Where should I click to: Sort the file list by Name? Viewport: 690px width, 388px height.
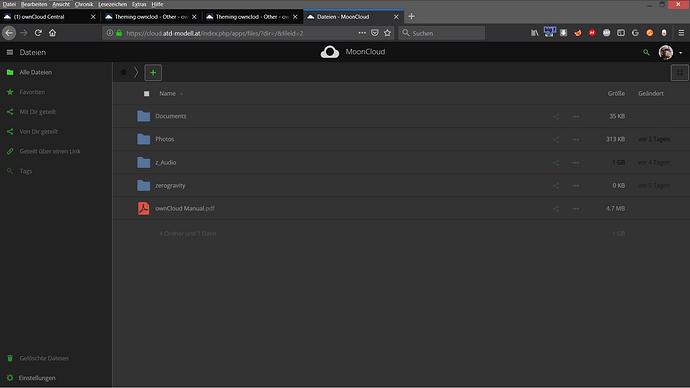coord(167,94)
